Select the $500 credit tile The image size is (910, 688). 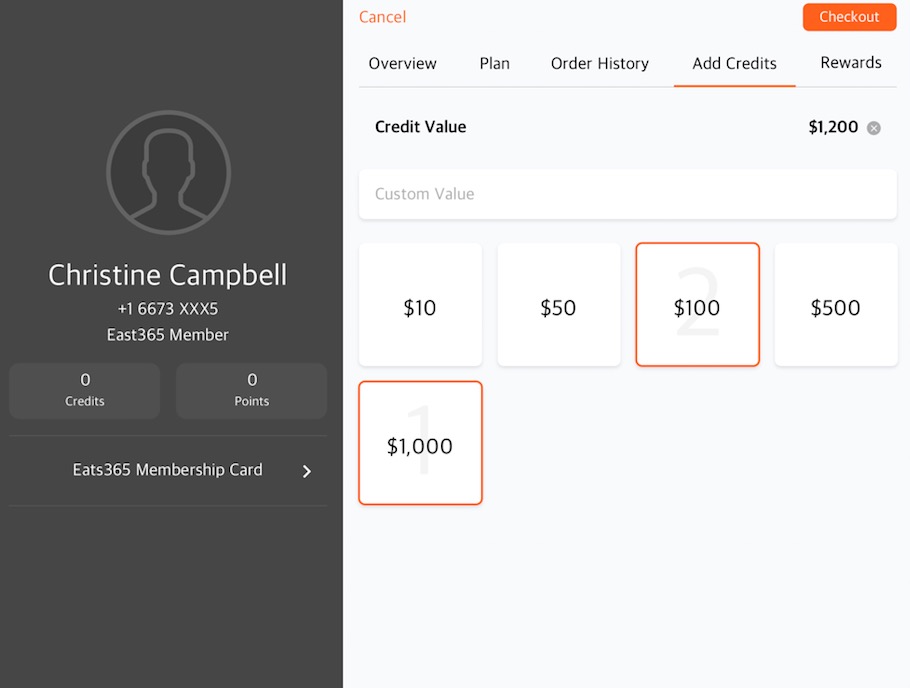pyautogui.click(x=836, y=305)
